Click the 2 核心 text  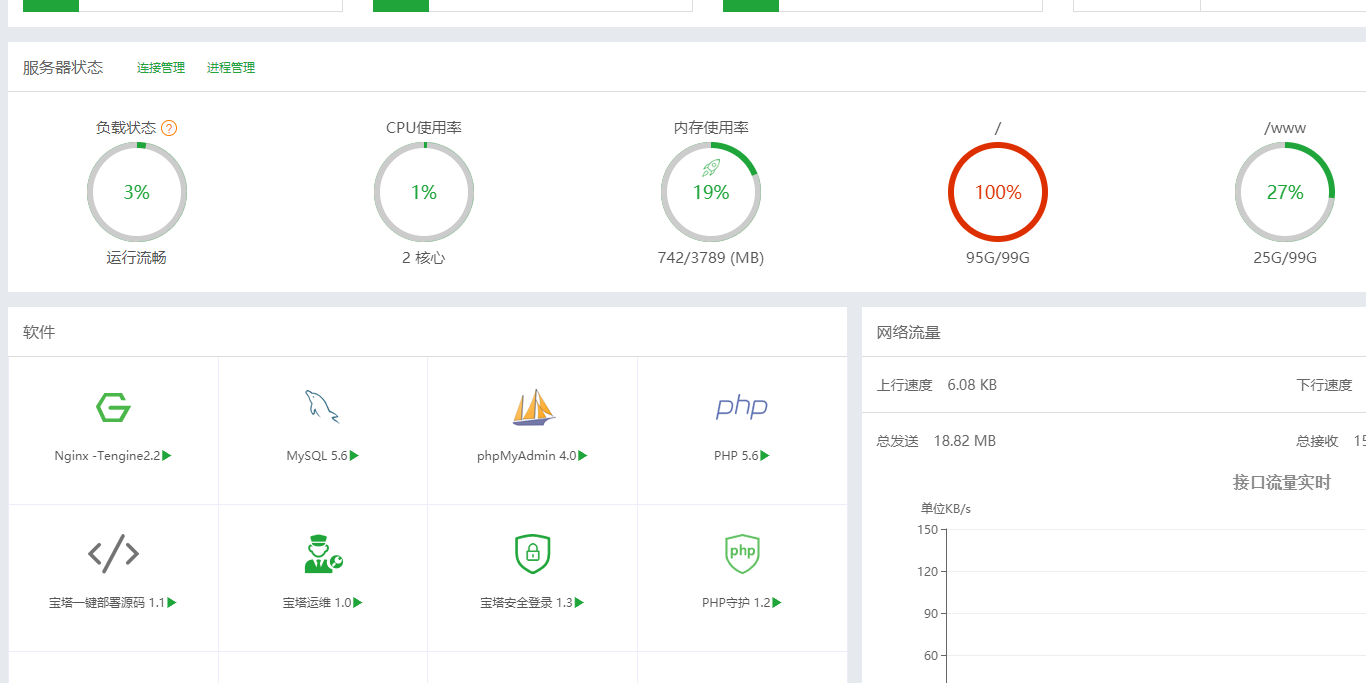tap(424, 258)
